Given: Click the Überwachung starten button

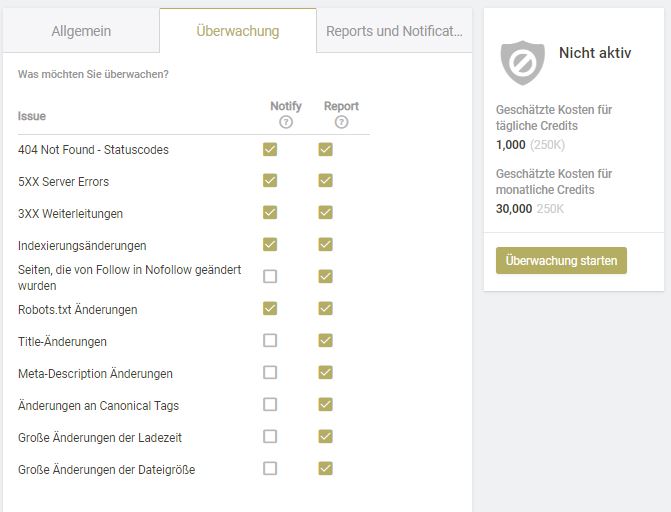Looking at the screenshot, I should coord(561,260).
